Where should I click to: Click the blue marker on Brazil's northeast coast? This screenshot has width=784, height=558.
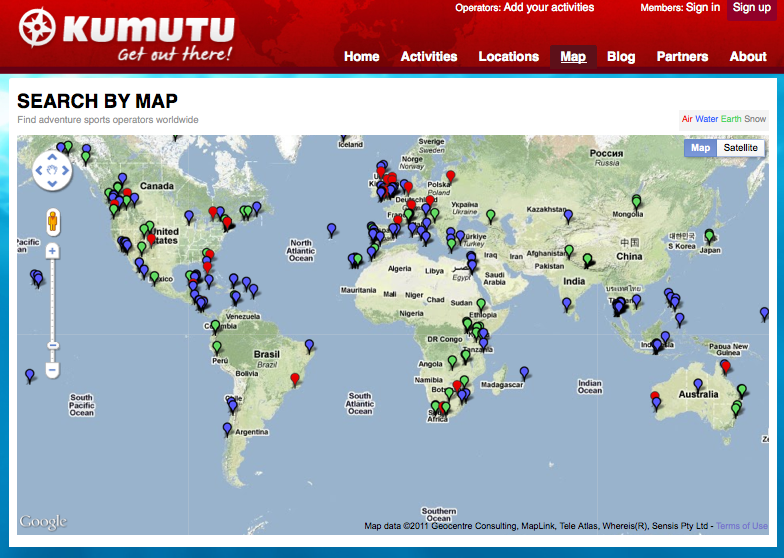coord(310,346)
